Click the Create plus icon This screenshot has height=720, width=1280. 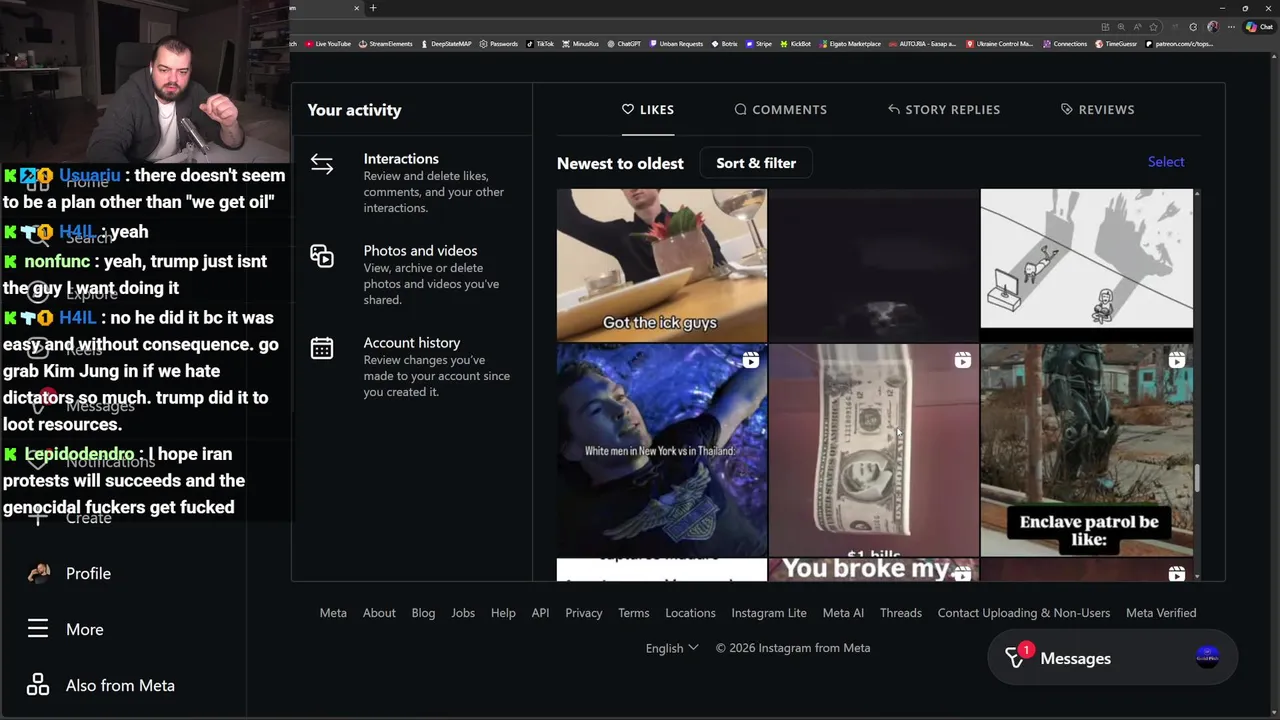tap(38, 517)
